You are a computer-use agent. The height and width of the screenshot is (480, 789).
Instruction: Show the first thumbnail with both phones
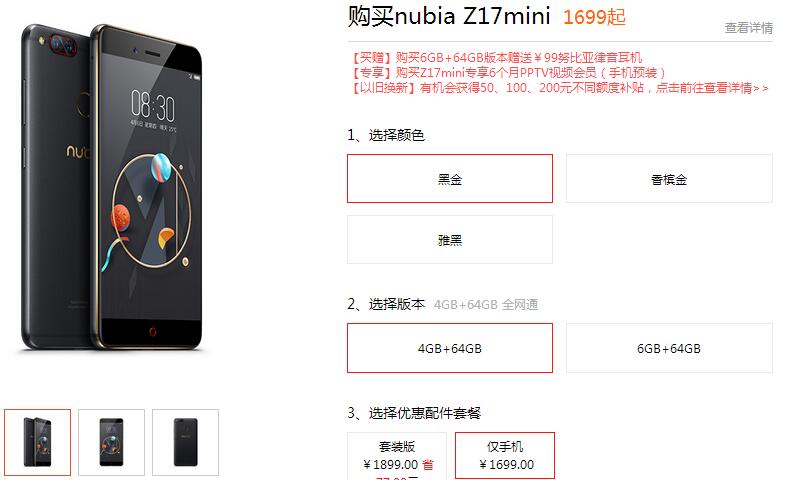(x=38, y=442)
